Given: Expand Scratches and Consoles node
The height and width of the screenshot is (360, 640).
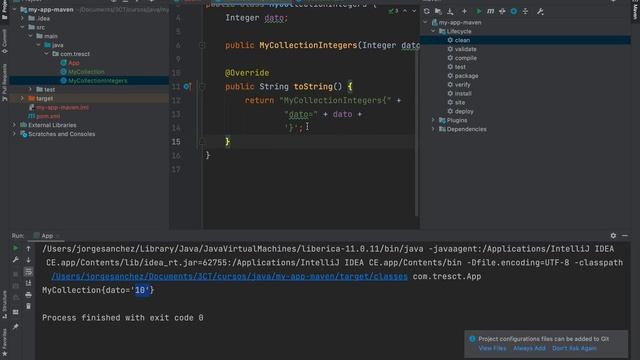Looking at the screenshot, I should 14,134.
